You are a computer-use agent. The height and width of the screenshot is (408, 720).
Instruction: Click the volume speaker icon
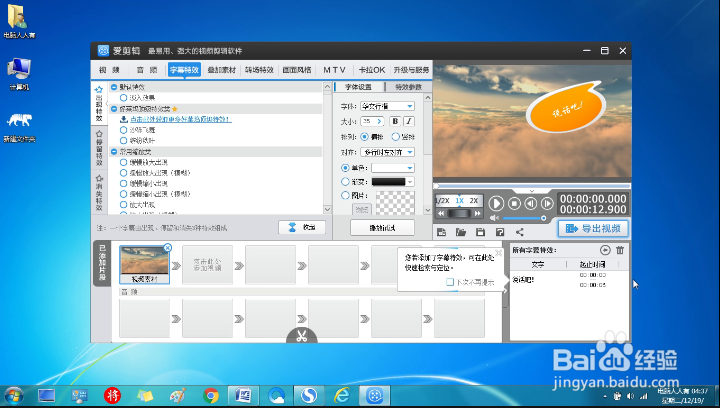click(495, 218)
